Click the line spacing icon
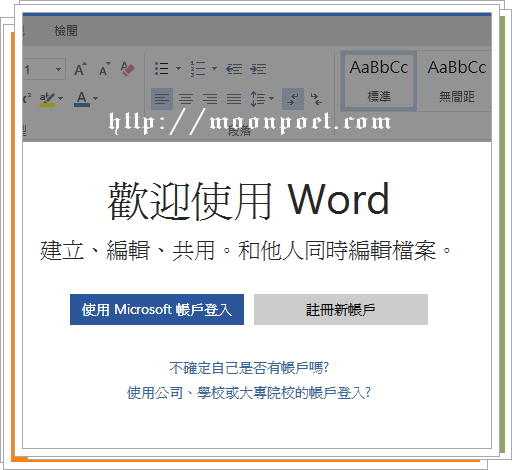 (258, 99)
